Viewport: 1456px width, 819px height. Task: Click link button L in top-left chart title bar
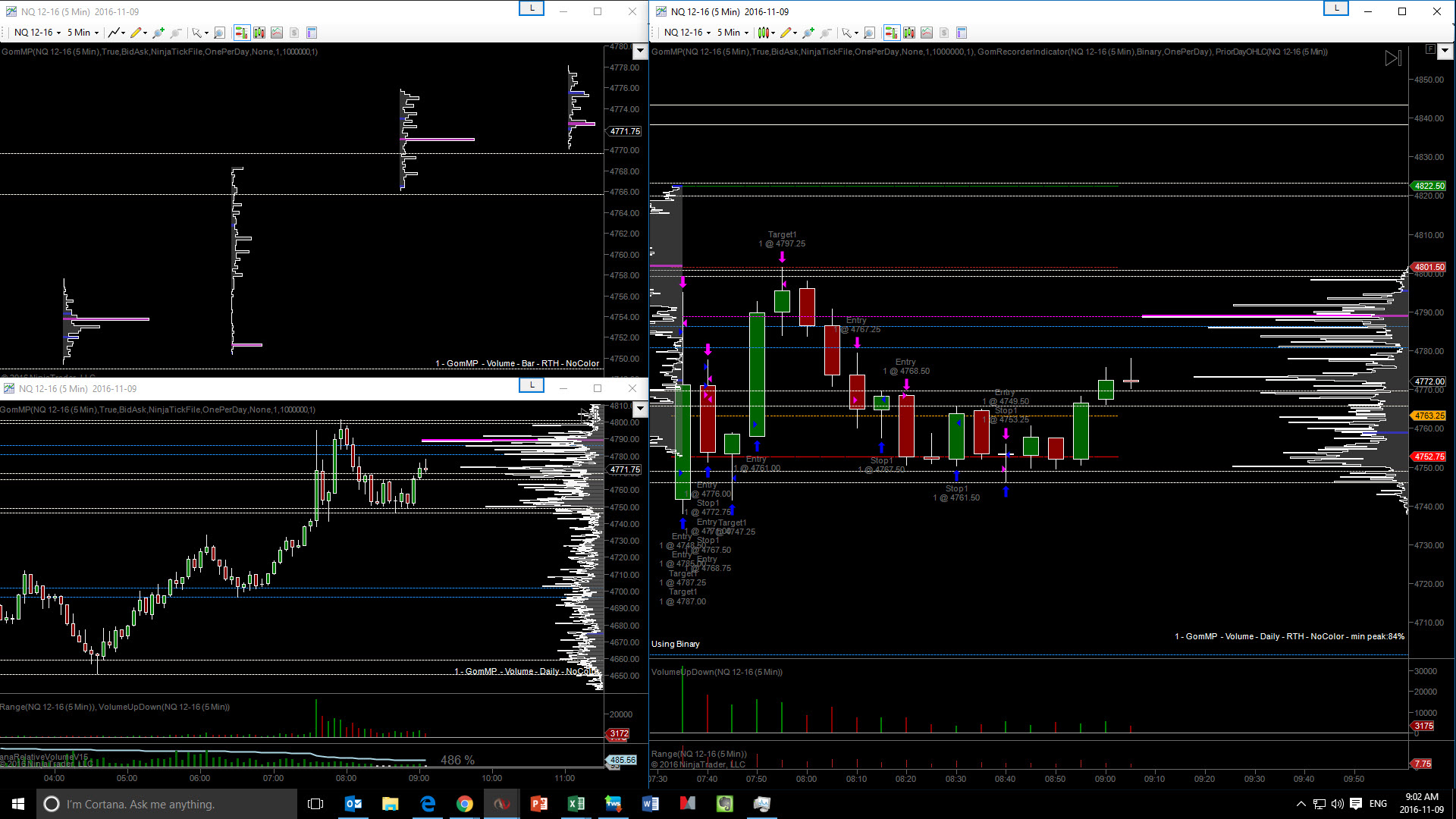point(532,8)
